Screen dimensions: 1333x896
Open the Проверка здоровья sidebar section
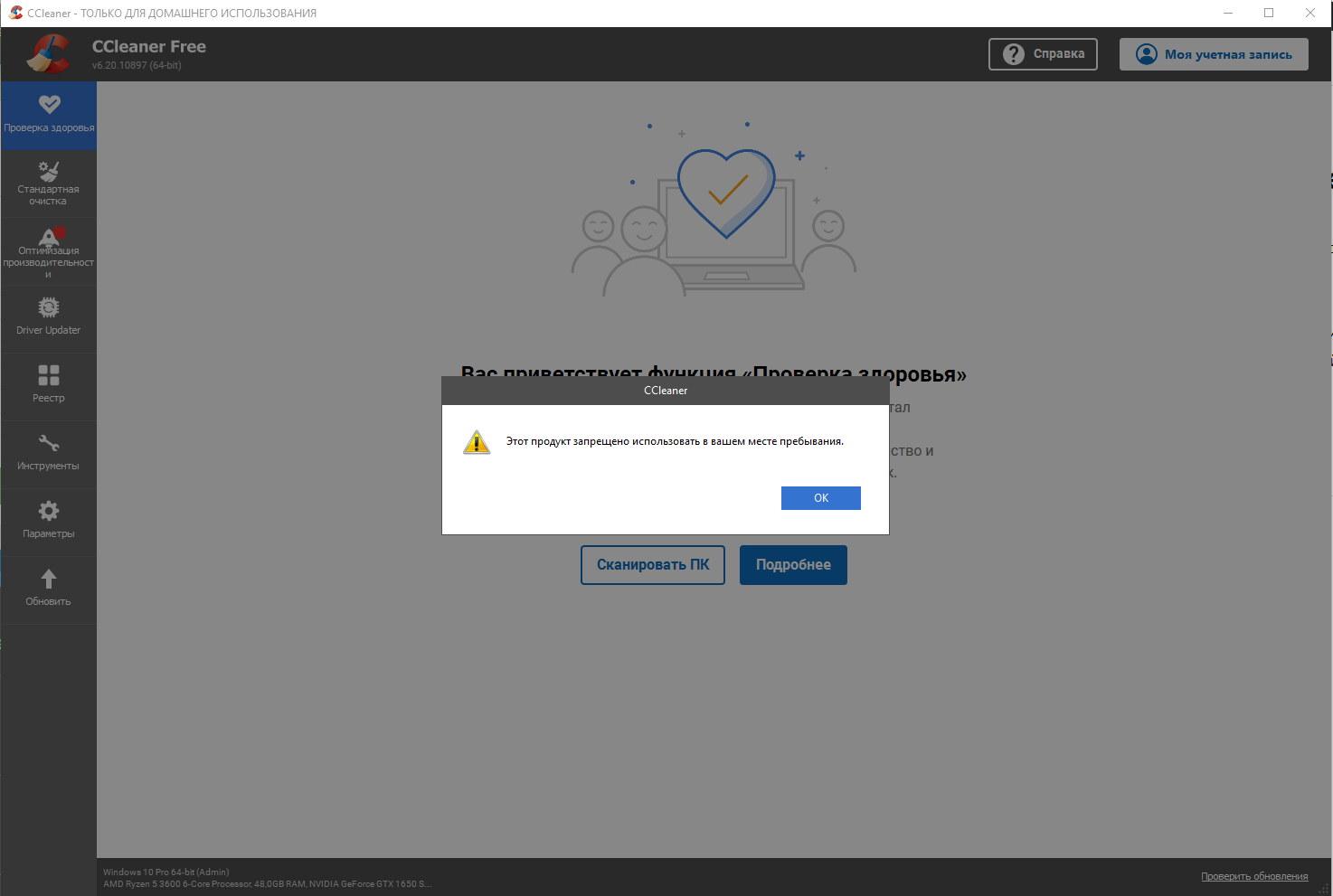(49, 115)
